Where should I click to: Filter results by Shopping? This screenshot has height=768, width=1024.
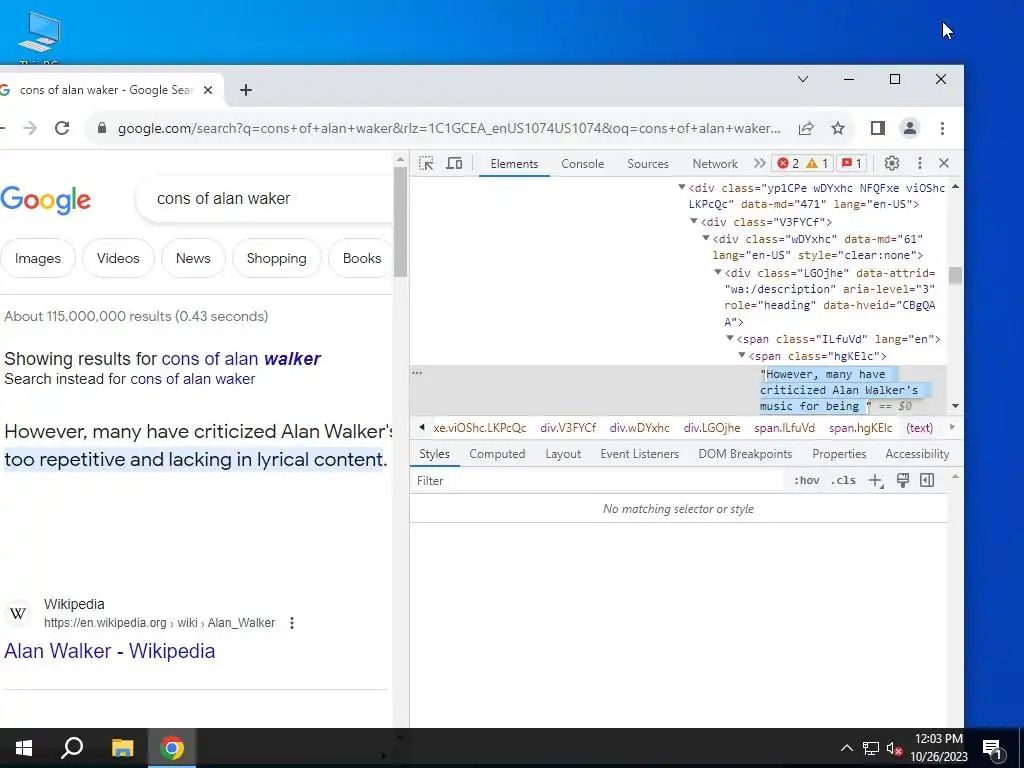(x=276, y=258)
